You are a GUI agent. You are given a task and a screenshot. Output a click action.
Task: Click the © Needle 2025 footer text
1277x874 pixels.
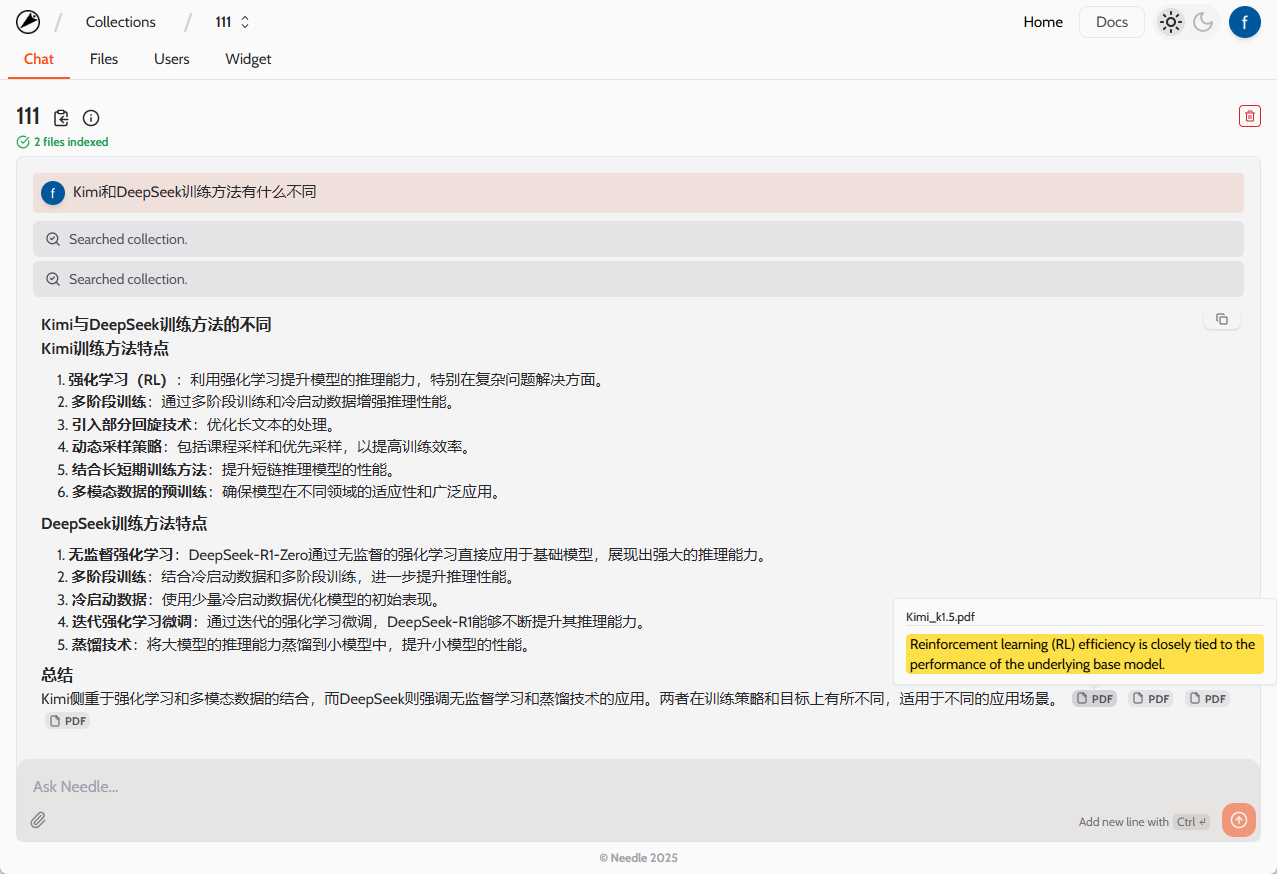(638, 858)
